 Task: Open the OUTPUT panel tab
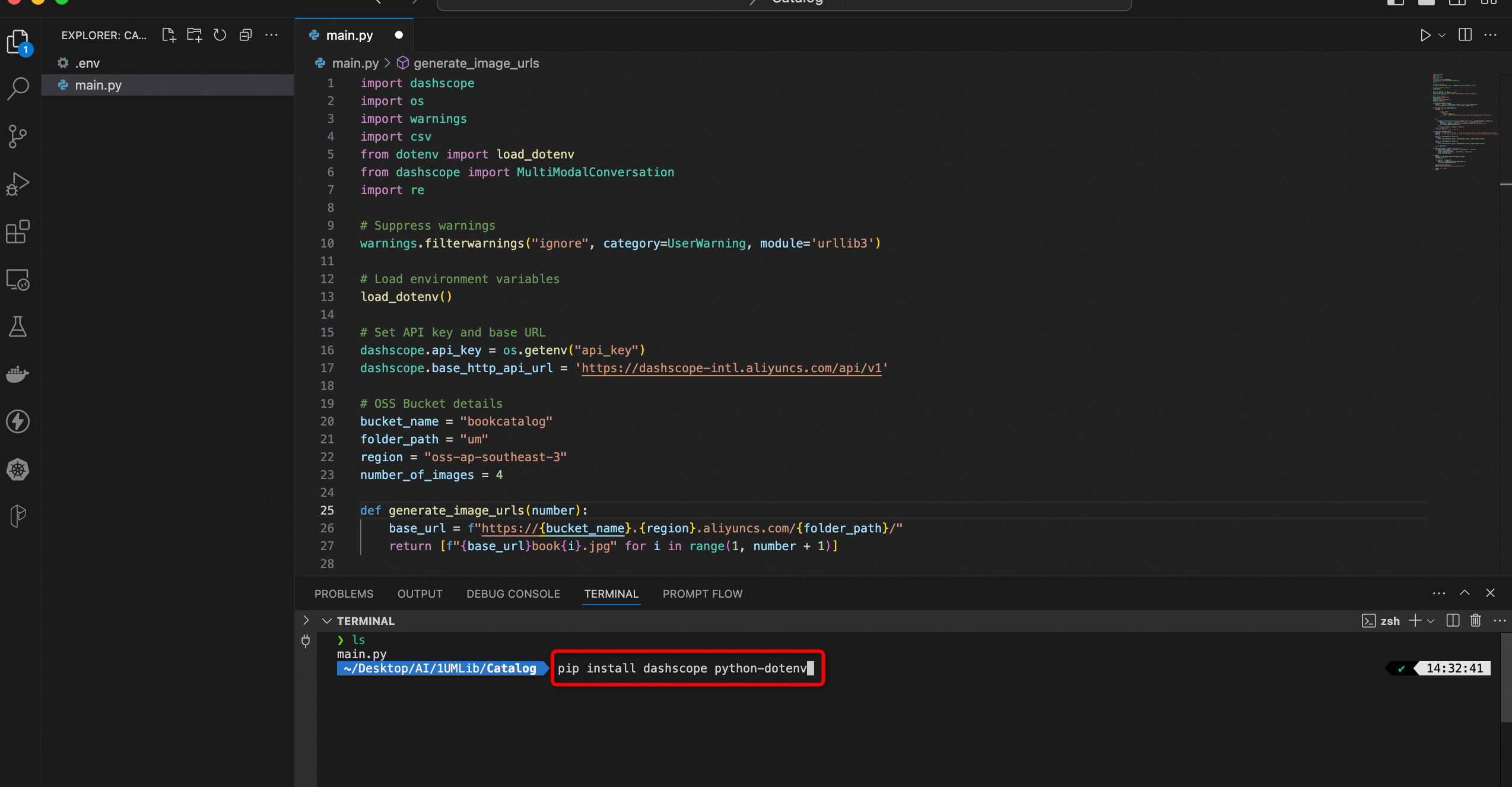(x=420, y=594)
